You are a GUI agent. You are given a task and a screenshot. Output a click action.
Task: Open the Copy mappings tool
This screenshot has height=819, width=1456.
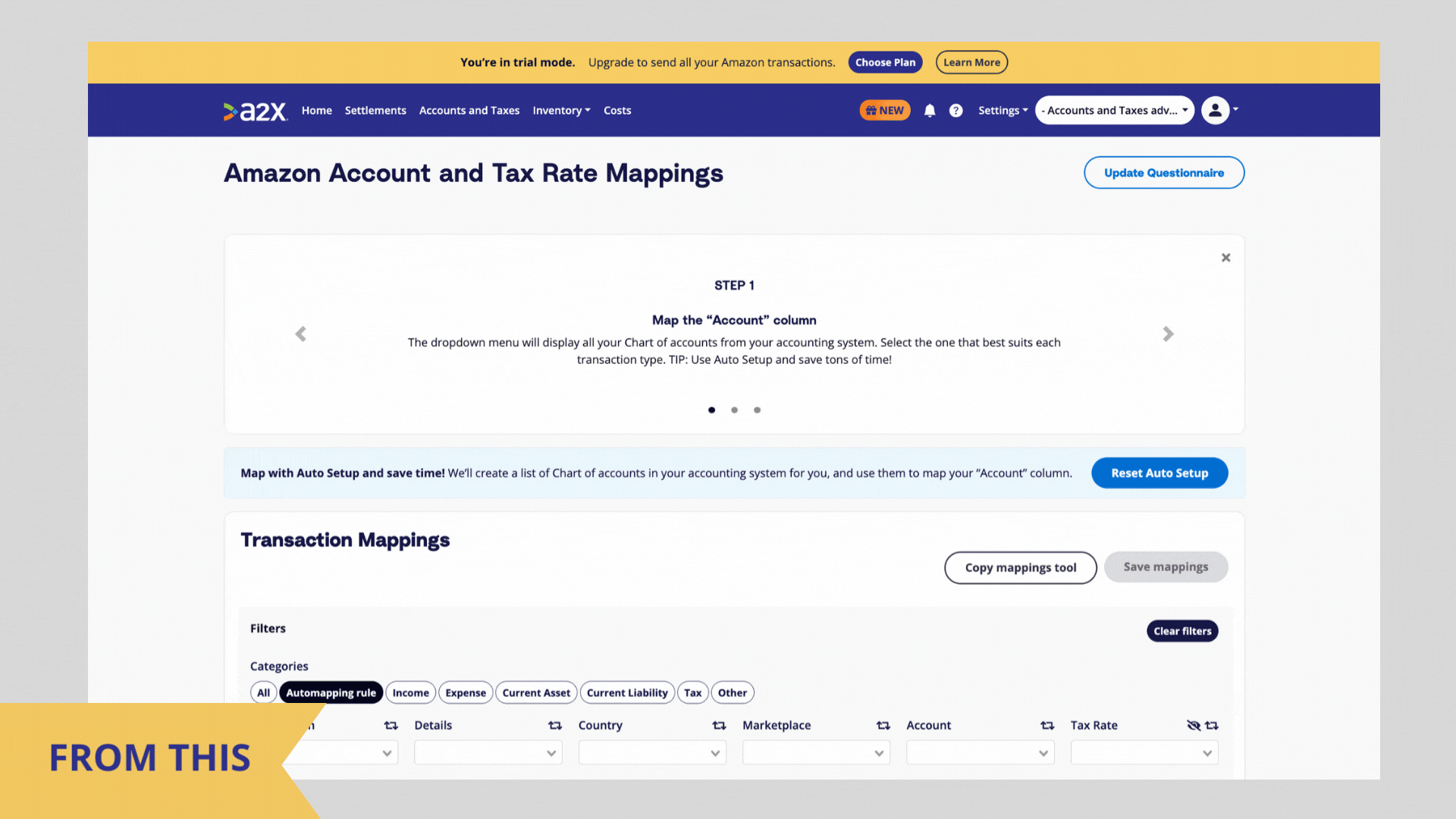tap(1021, 567)
